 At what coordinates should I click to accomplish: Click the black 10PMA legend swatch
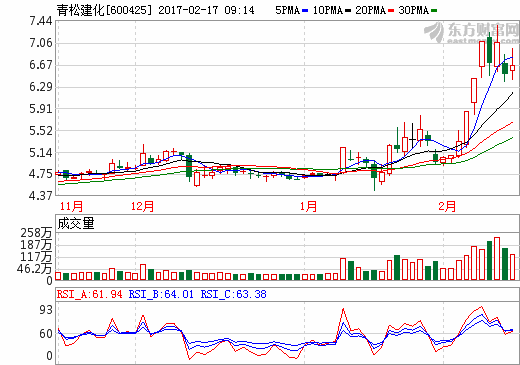coord(348,11)
